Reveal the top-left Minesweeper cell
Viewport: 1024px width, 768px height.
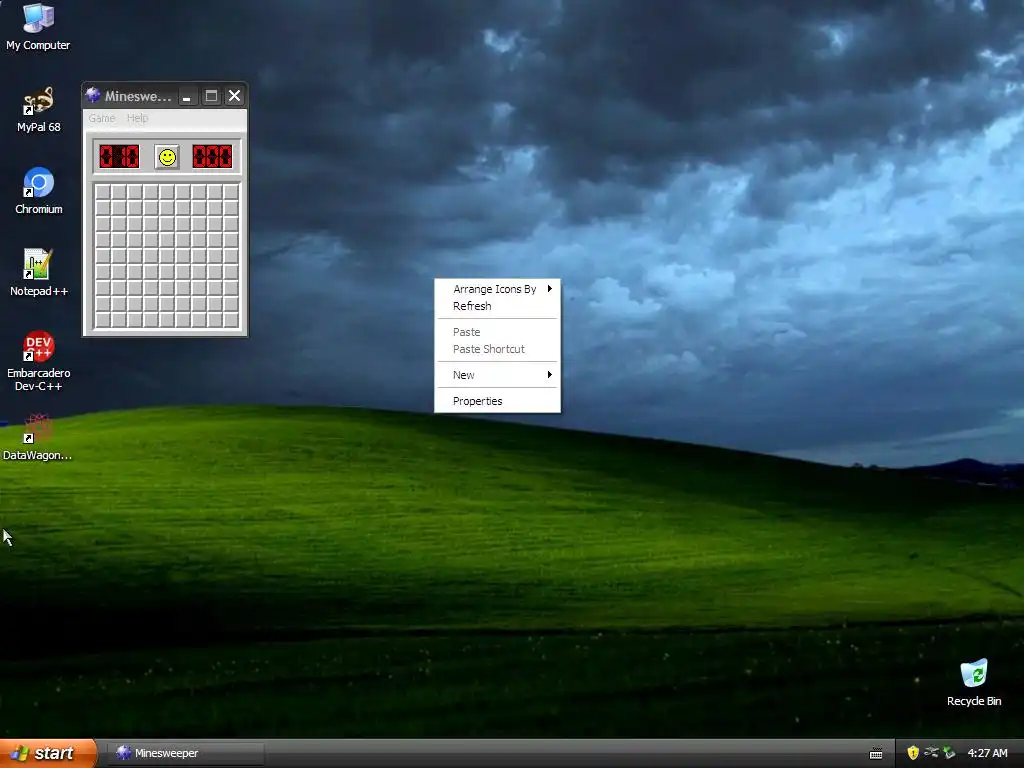click(x=103, y=192)
